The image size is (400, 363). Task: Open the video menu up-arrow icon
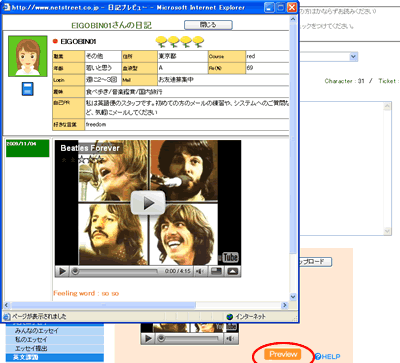click(x=233, y=271)
